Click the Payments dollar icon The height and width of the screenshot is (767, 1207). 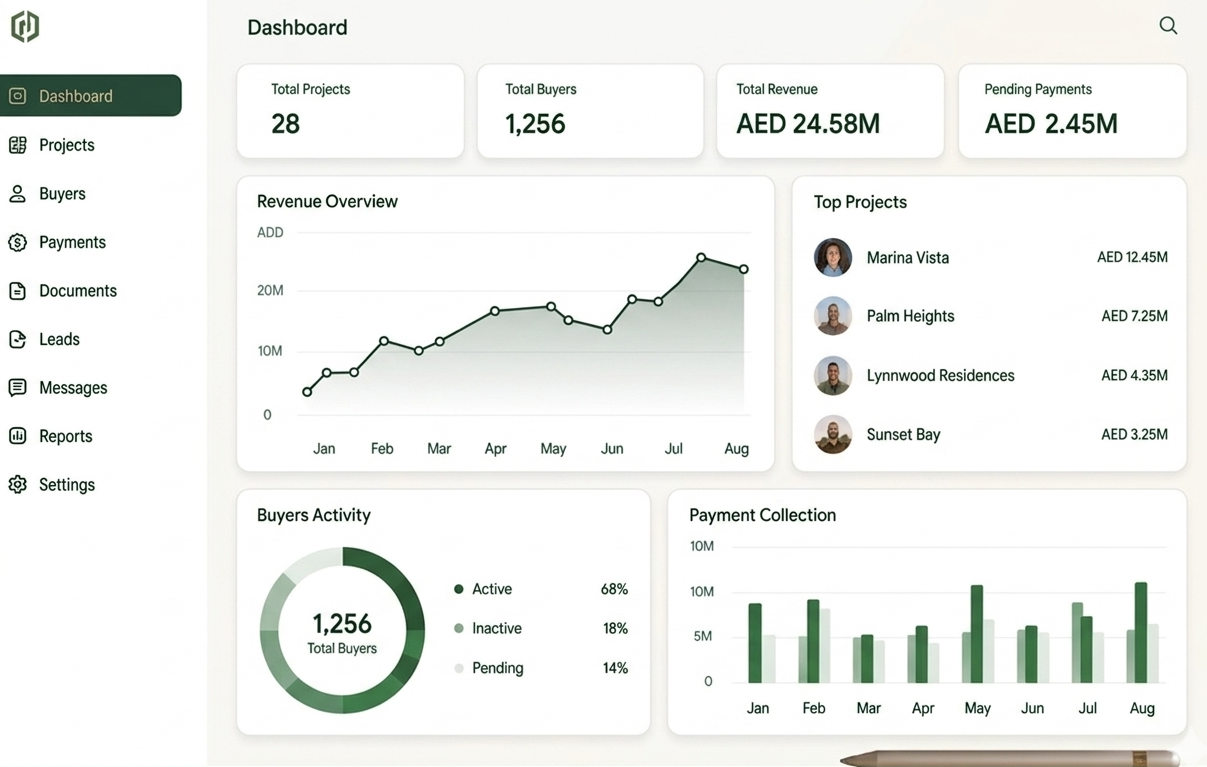point(17,242)
